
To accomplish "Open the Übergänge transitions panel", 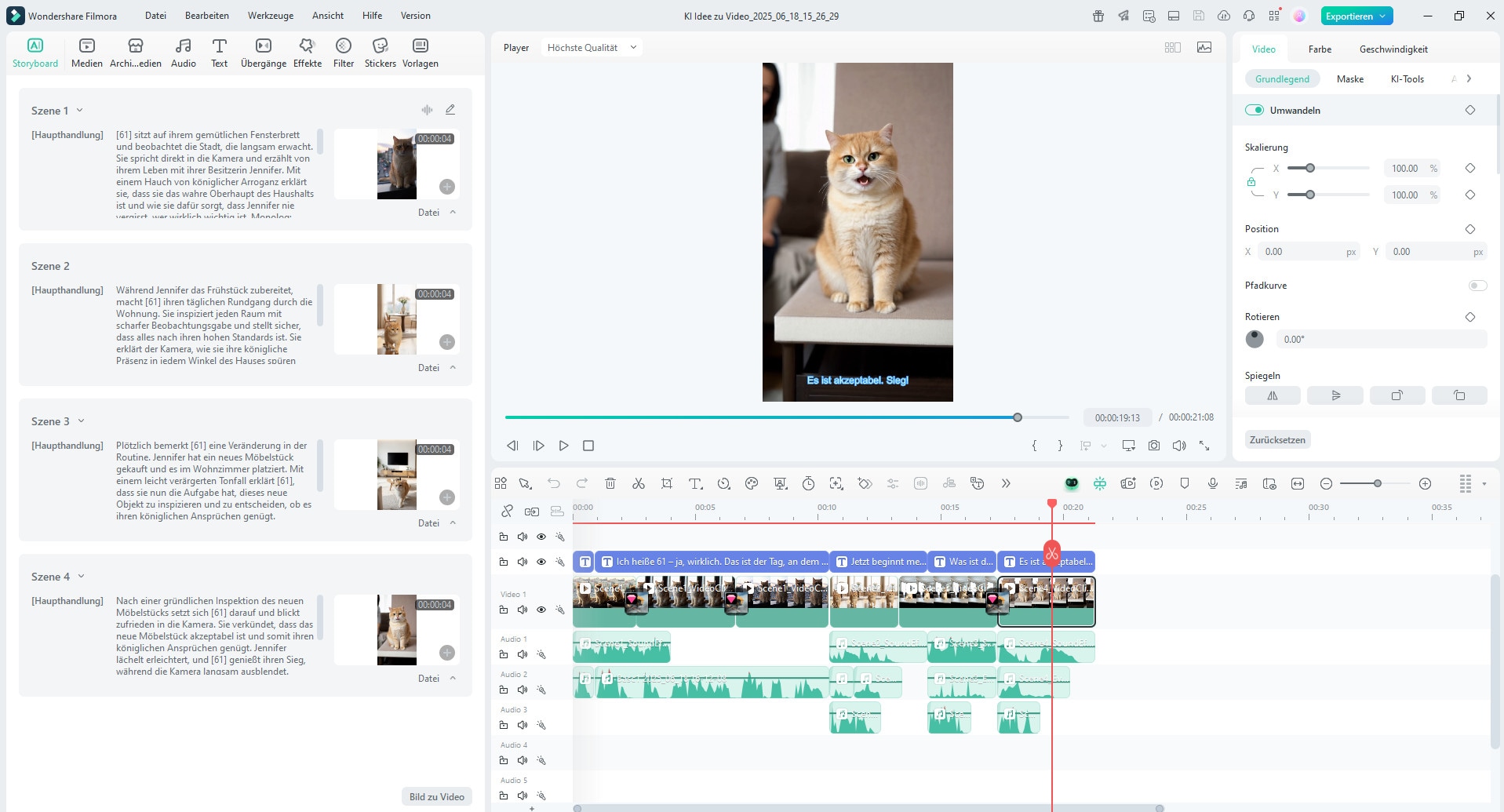I will pos(264,53).
